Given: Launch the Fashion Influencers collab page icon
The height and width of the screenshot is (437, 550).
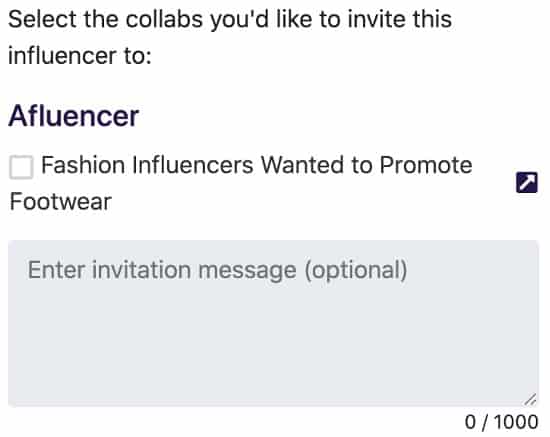Looking at the screenshot, I should click(x=526, y=183).
